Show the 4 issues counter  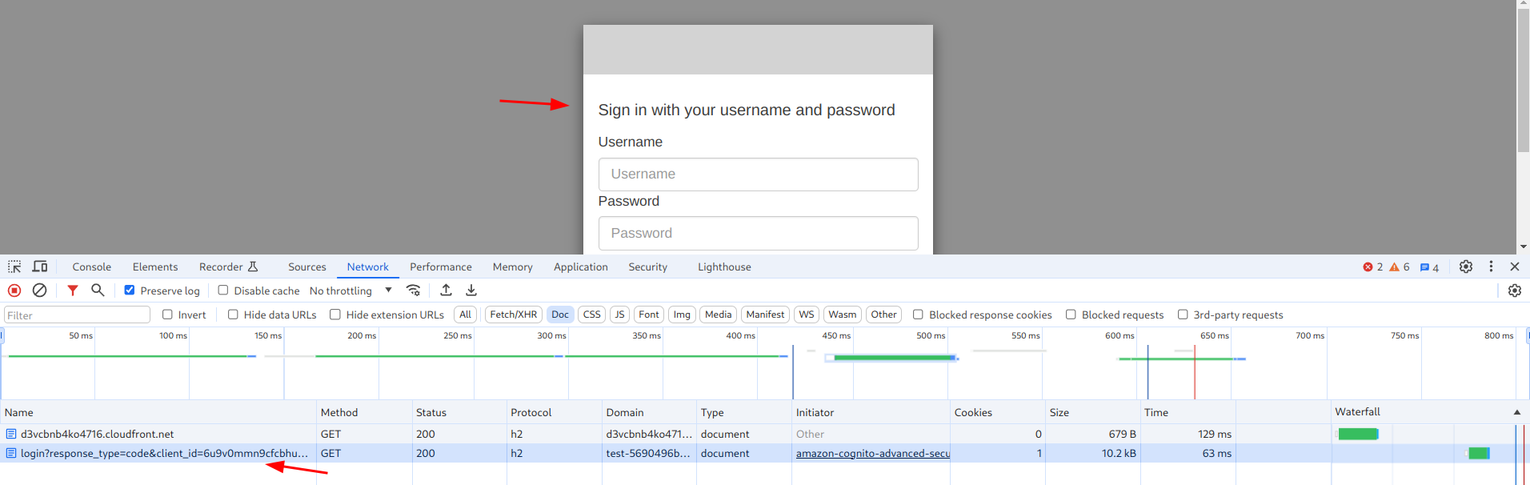click(1430, 267)
